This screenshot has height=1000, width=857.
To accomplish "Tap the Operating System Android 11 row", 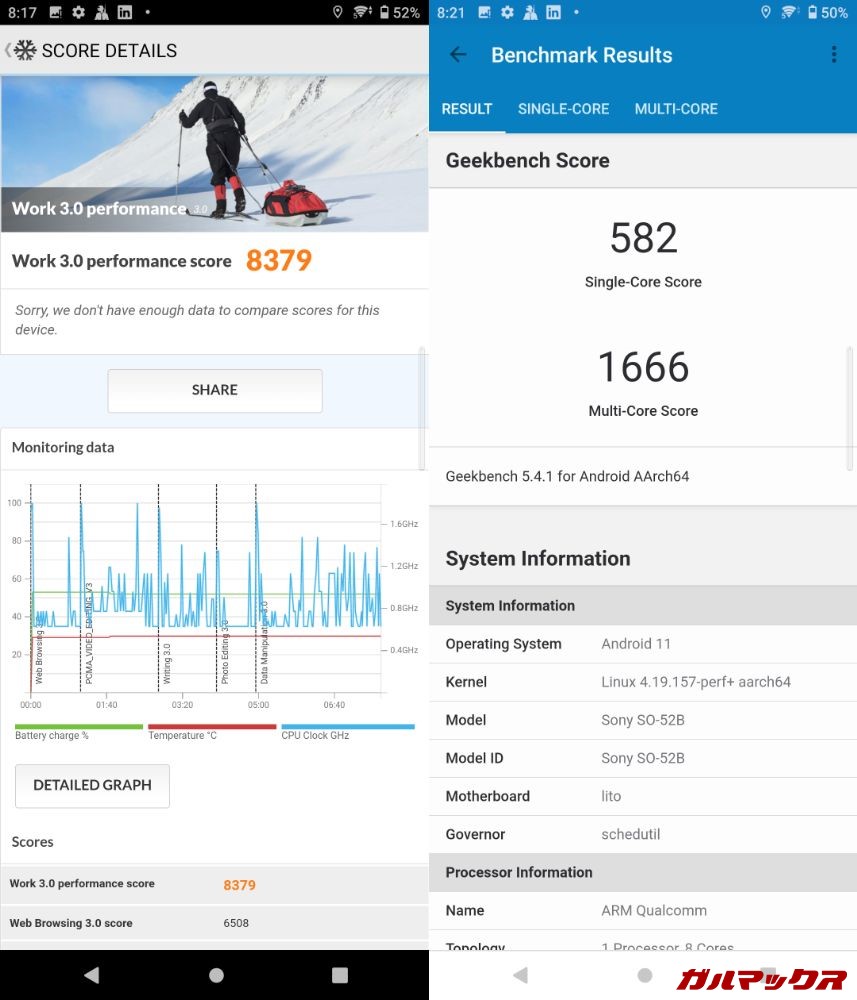I will [x=643, y=644].
